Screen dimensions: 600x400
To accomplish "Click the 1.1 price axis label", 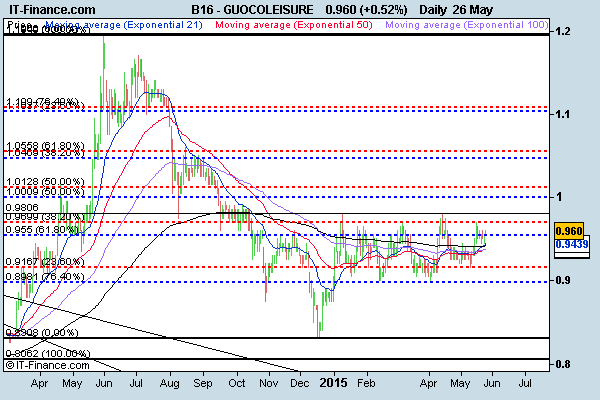I will pos(562,114).
